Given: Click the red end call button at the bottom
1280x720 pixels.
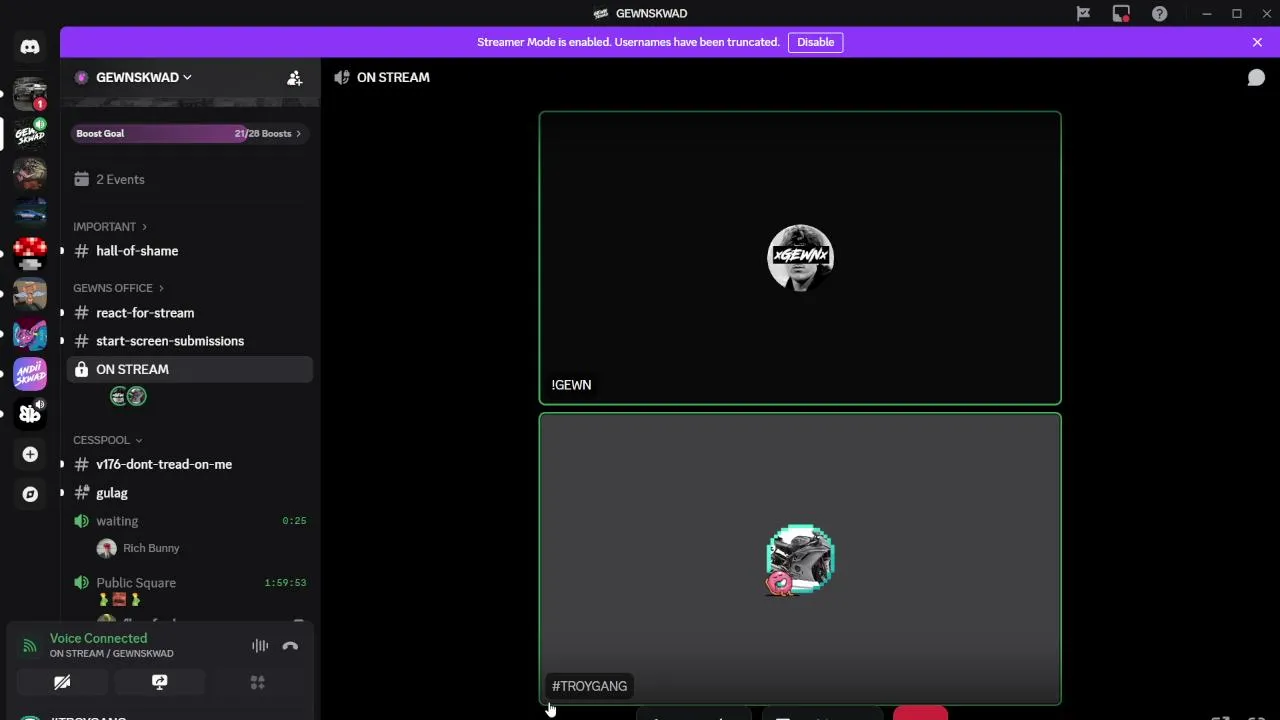Looking at the screenshot, I should coord(920,713).
